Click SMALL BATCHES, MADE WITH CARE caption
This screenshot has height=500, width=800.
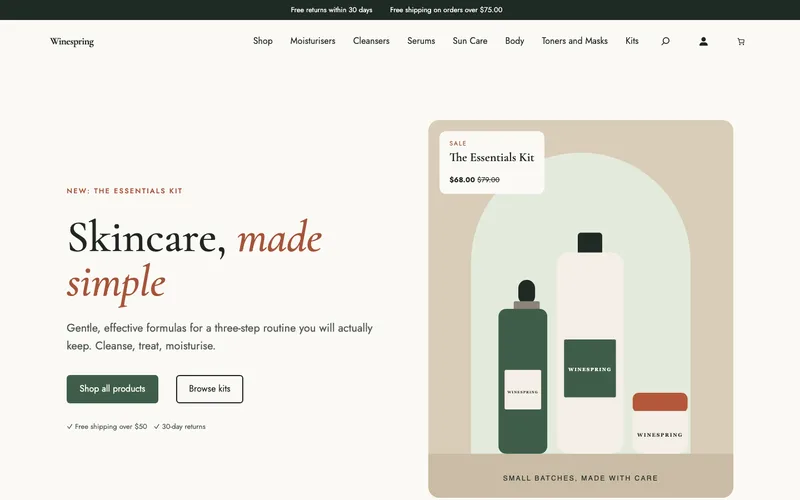pos(581,478)
